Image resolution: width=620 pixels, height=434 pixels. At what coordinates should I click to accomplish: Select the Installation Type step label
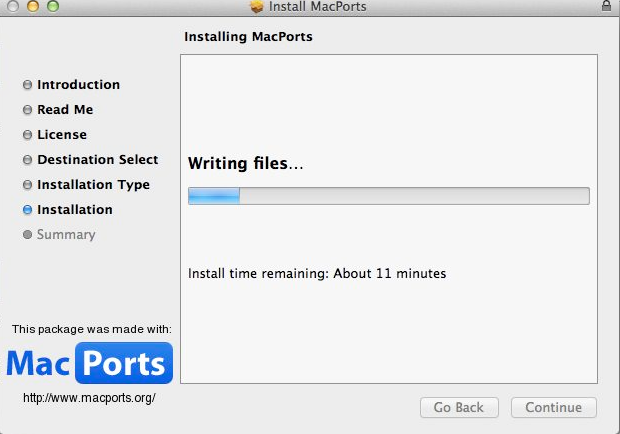[93, 185]
